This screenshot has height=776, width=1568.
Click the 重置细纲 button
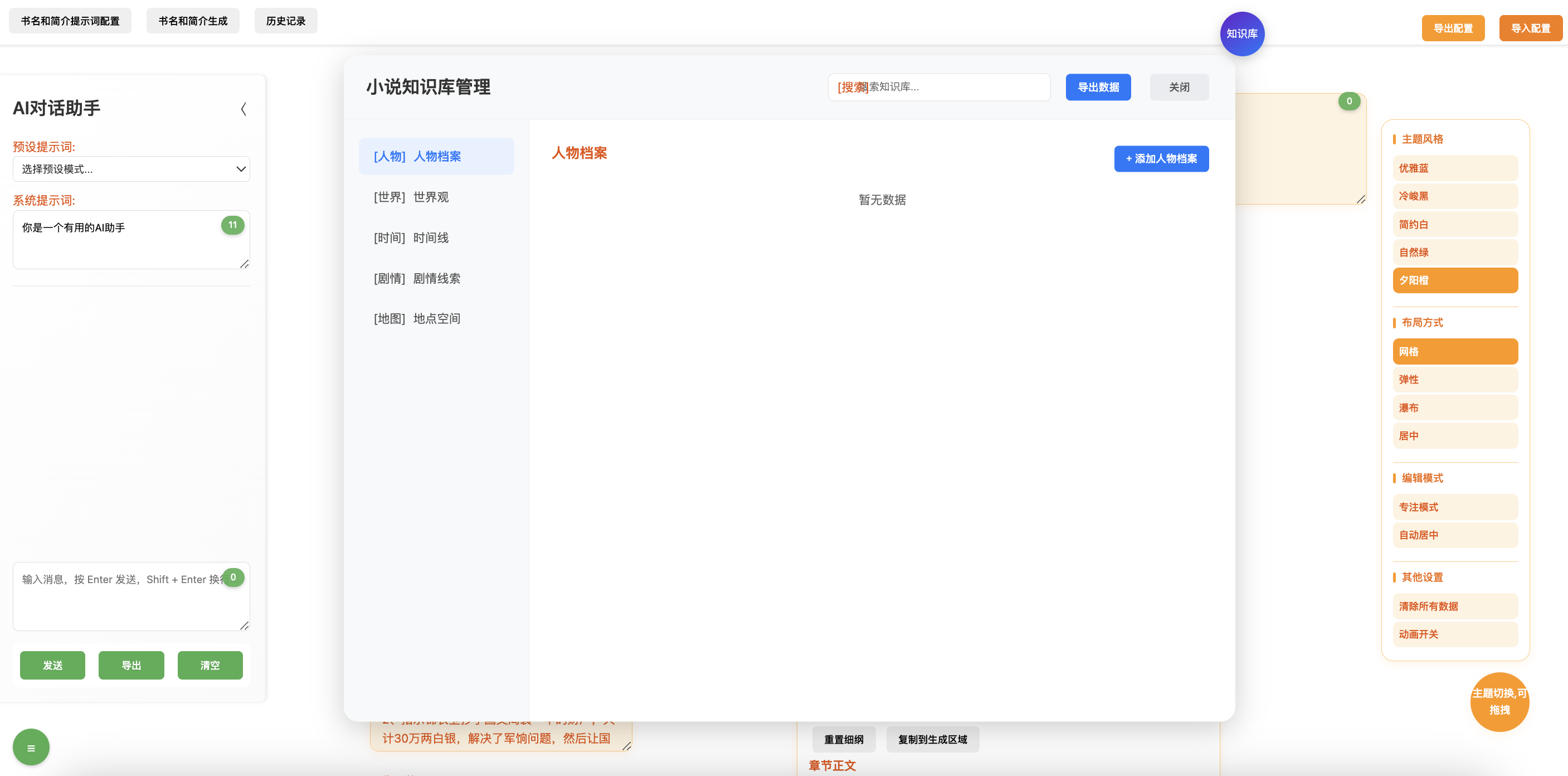(x=843, y=739)
